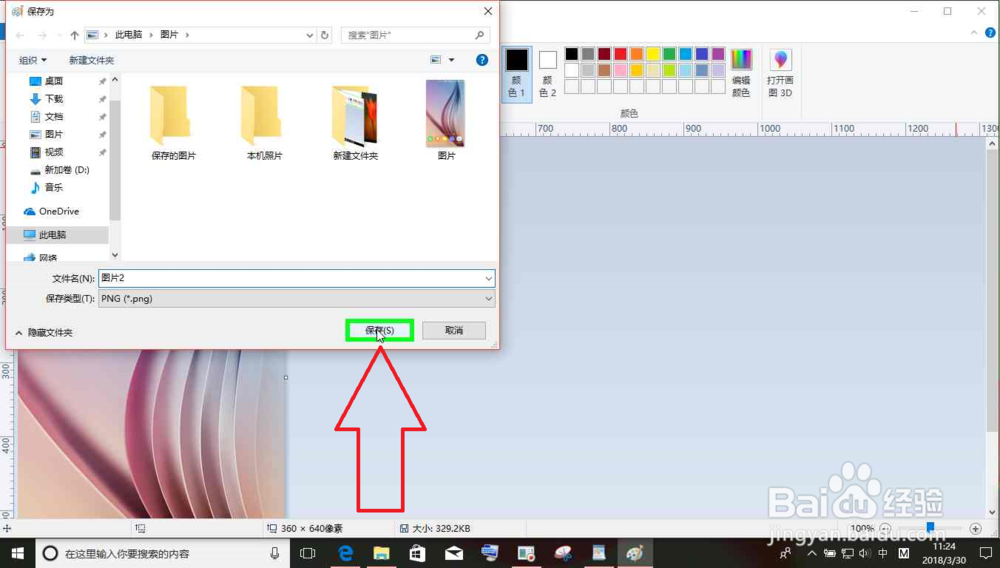Select the 新建文件夹 folder
The image size is (1000, 568).
pyautogui.click(x=355, y=121)
